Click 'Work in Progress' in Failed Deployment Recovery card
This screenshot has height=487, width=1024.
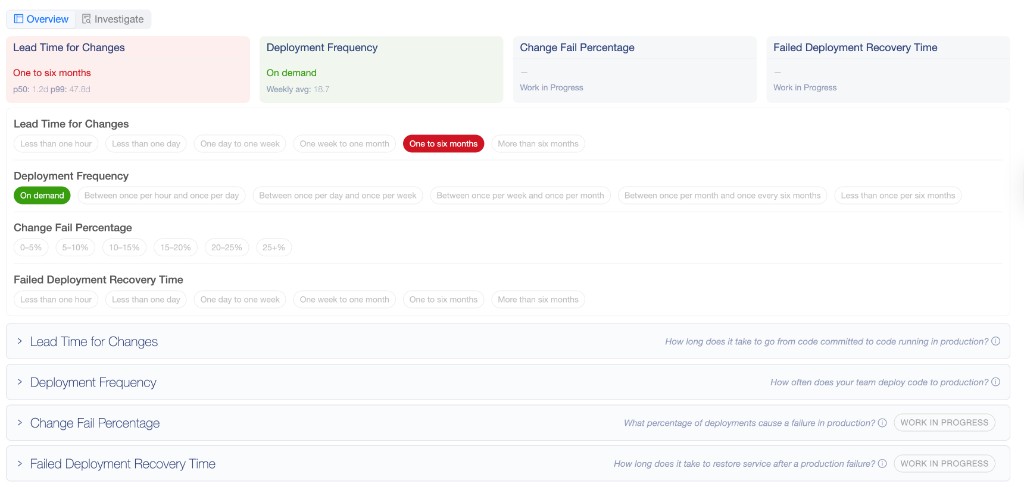tap(805, 87)
